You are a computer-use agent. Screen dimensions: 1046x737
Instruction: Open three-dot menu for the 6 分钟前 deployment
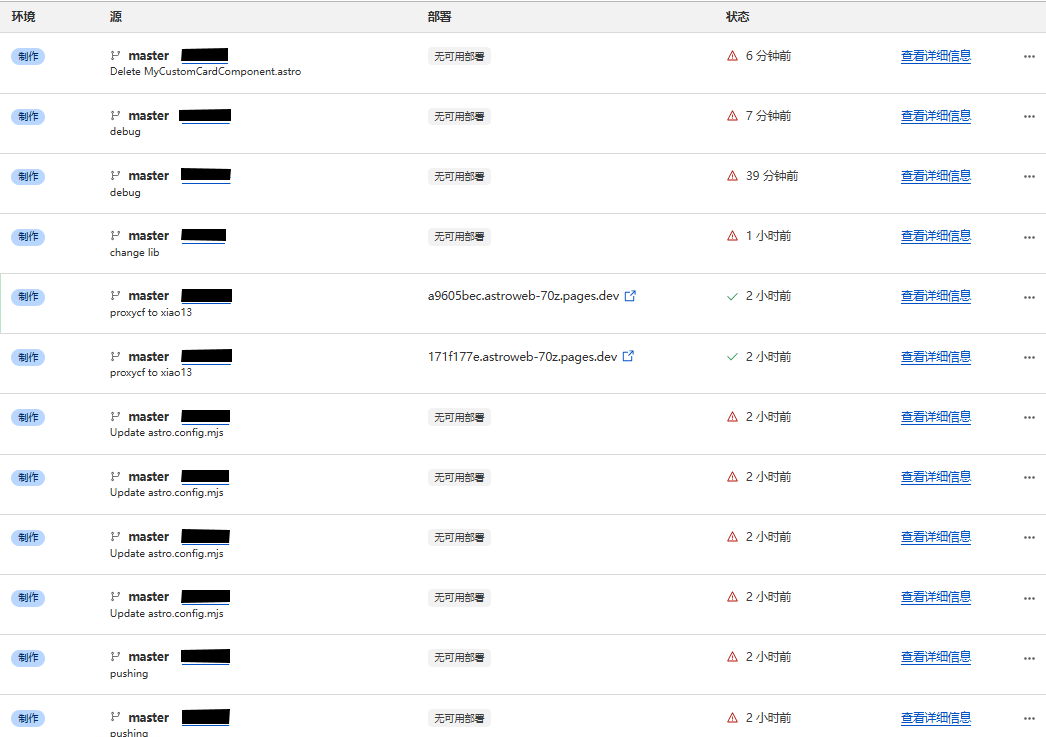click(1029, 56)
